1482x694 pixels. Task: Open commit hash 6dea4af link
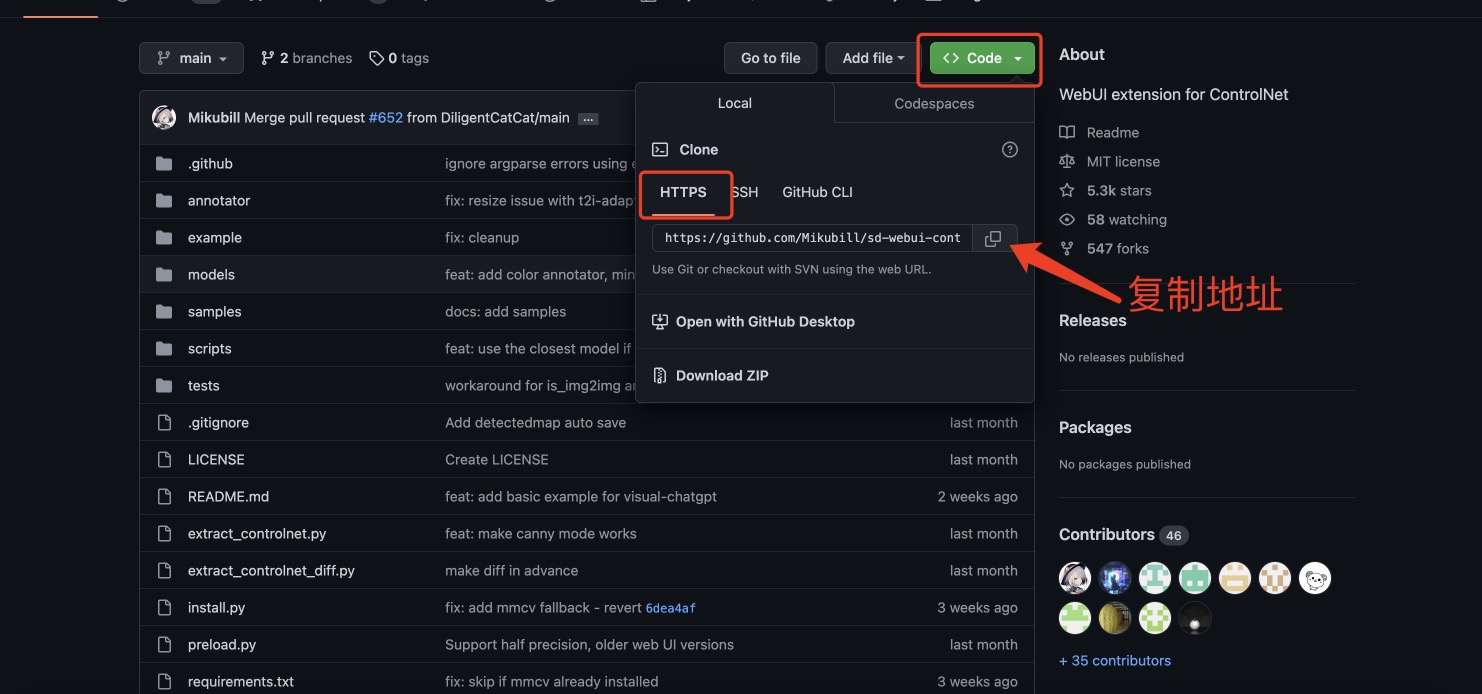(x=670, y=608)
